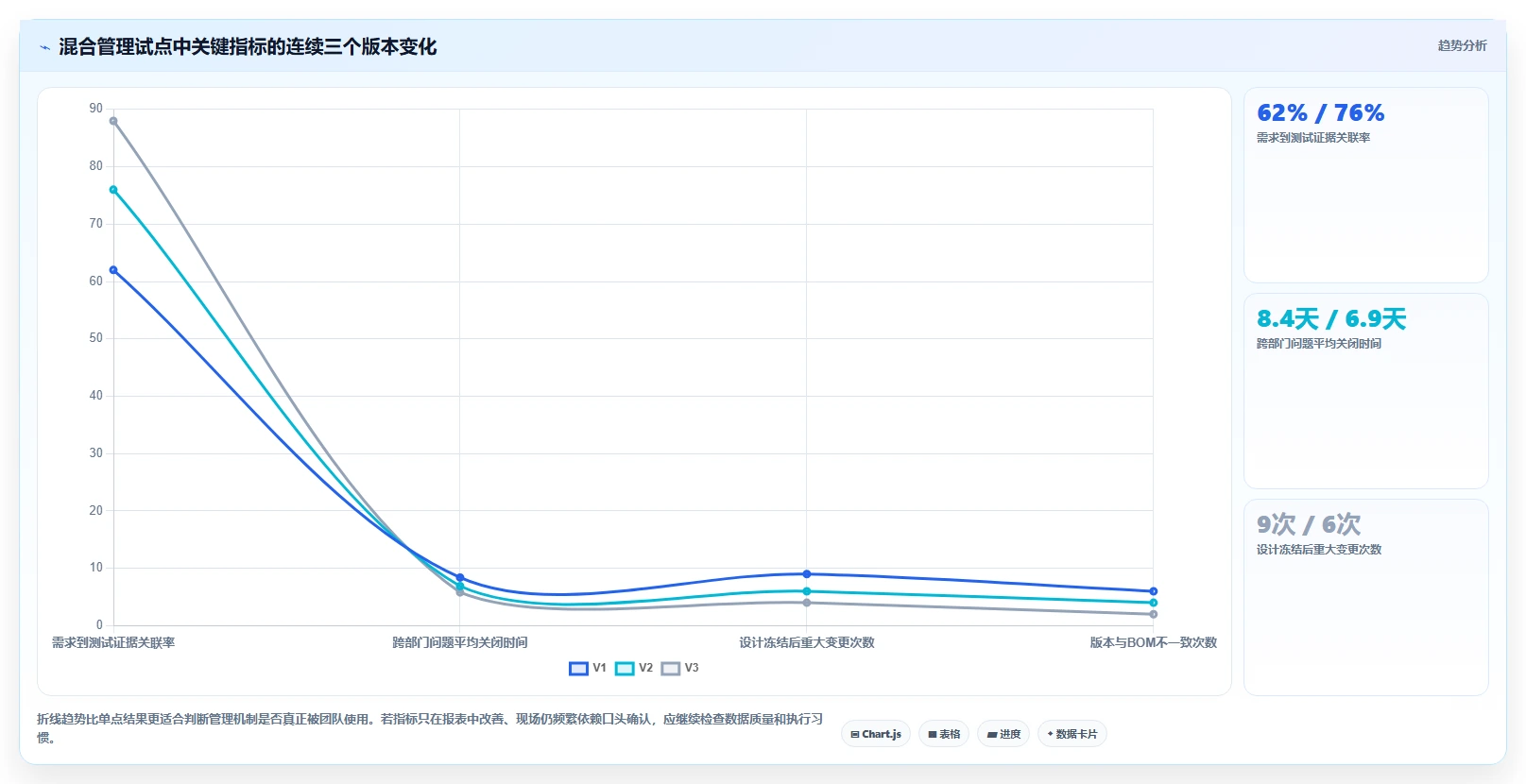The image size is (1526, 784).
Task: Click the 进度 tag
Action: pos(1003,734)
